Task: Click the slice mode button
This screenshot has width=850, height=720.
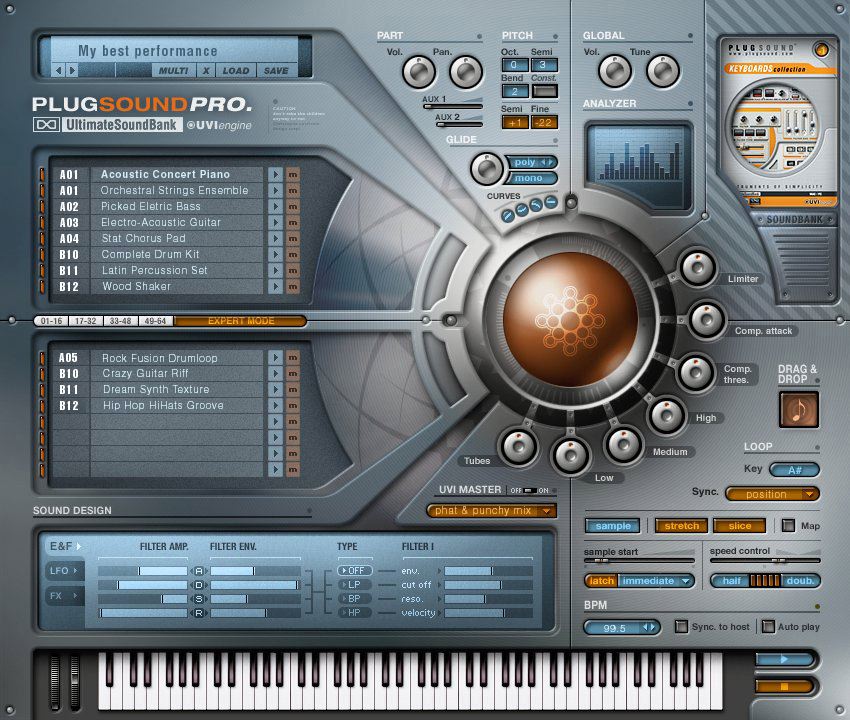Action: point(739,526)
